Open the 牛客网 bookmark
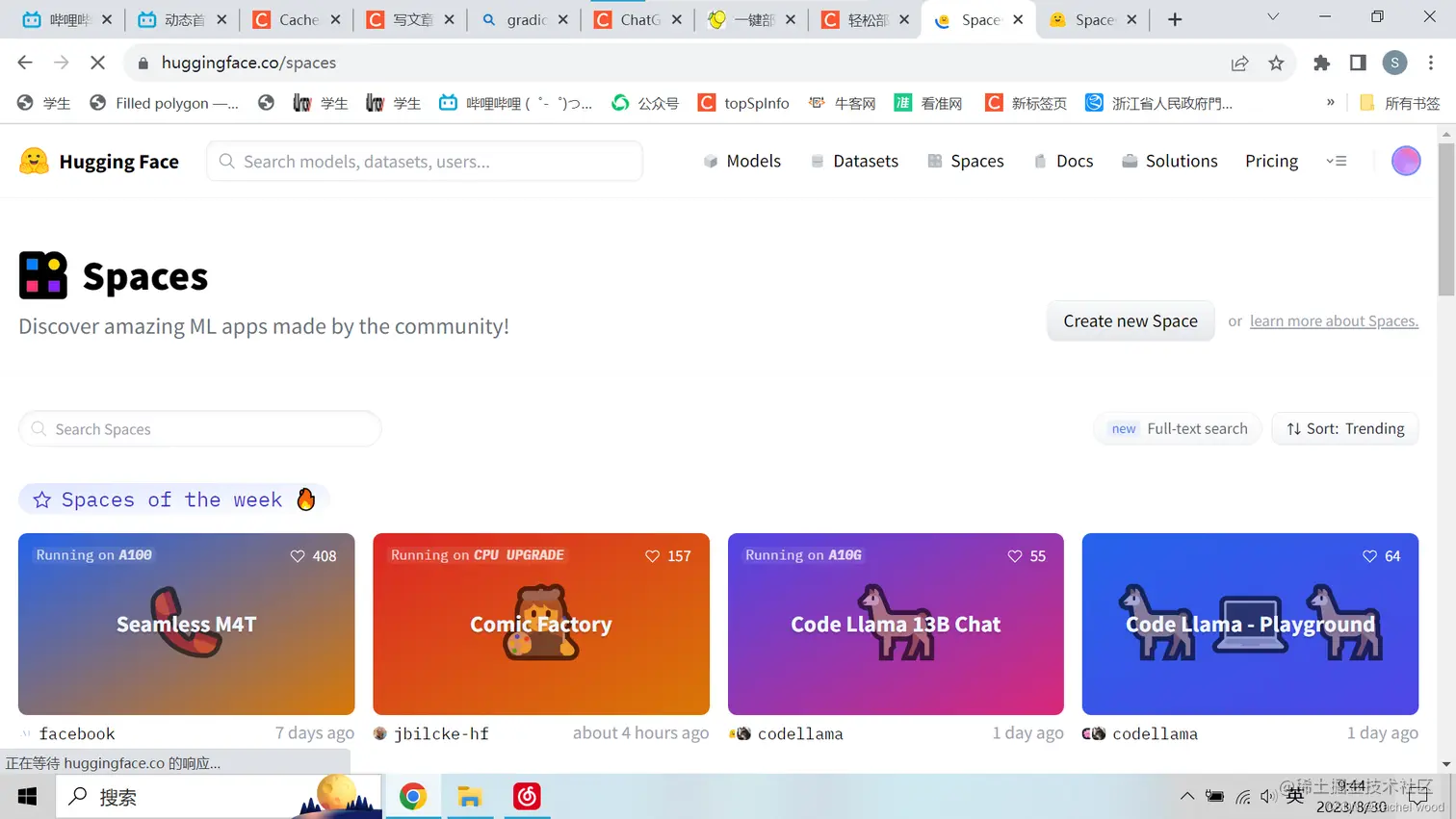The image size is (1456, 819). (842, 103)
